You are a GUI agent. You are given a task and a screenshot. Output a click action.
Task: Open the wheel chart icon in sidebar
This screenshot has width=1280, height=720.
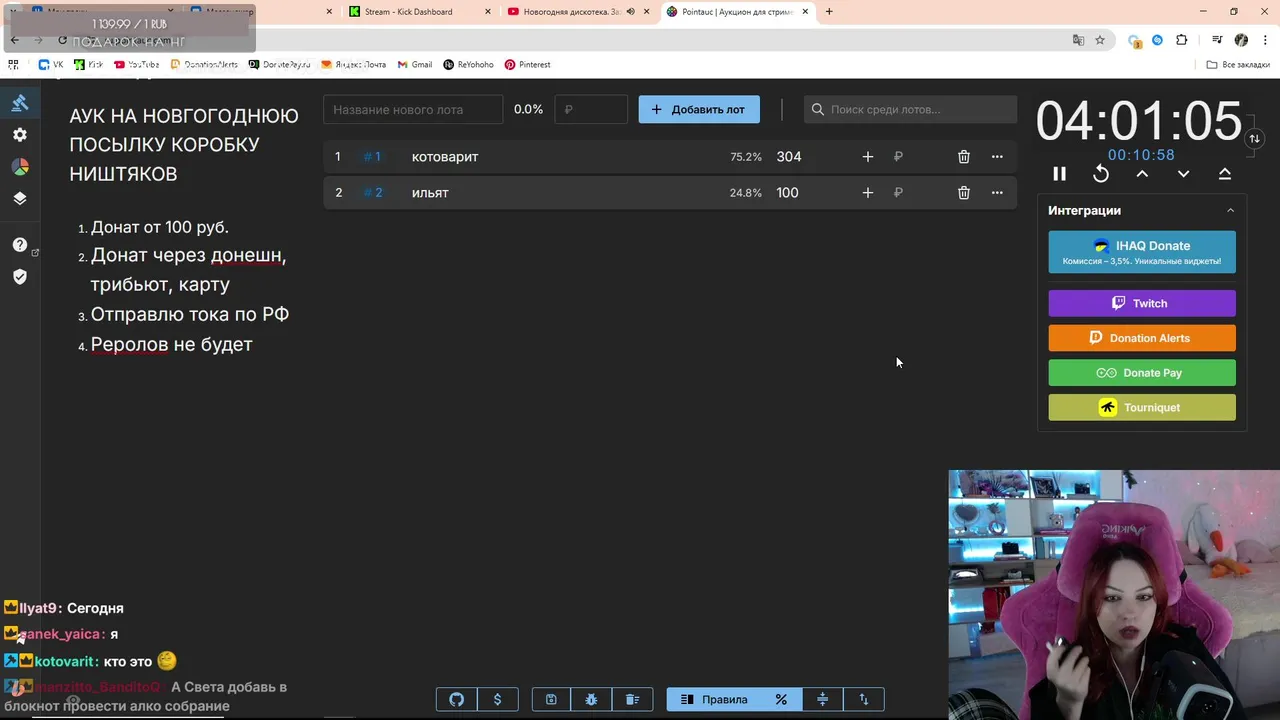[20, 167]
